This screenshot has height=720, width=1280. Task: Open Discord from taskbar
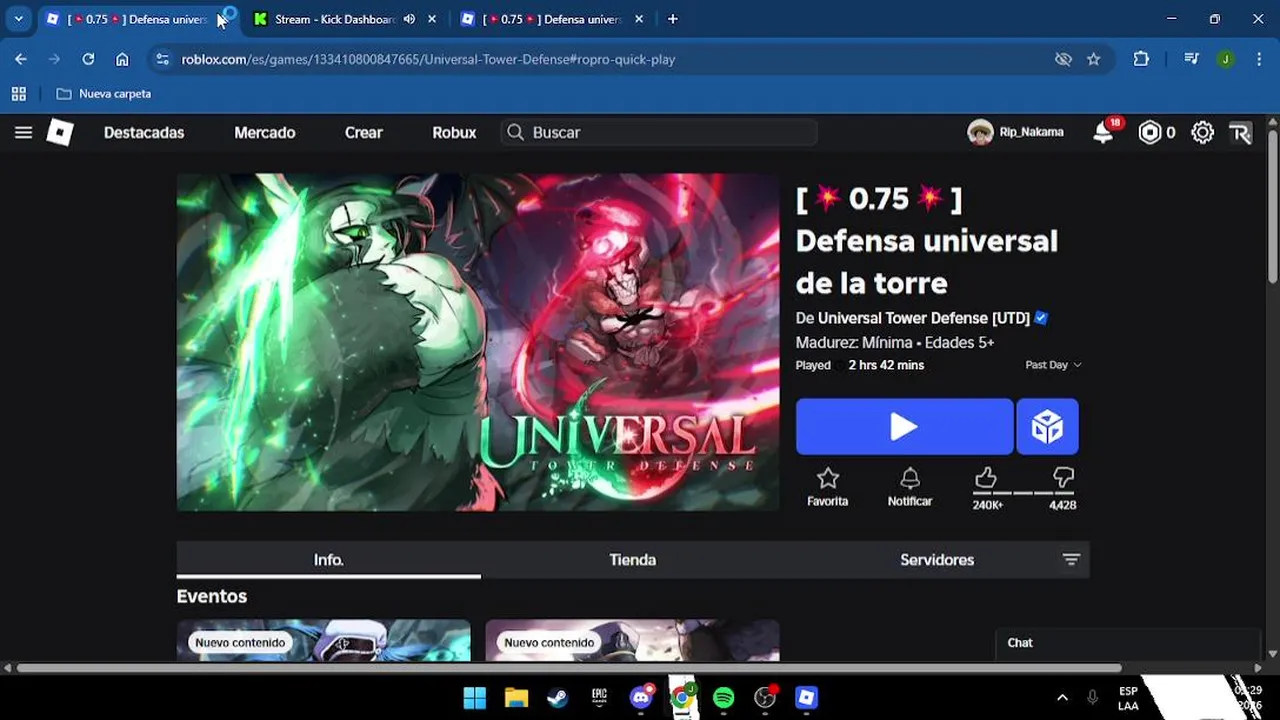click(641, 698)
